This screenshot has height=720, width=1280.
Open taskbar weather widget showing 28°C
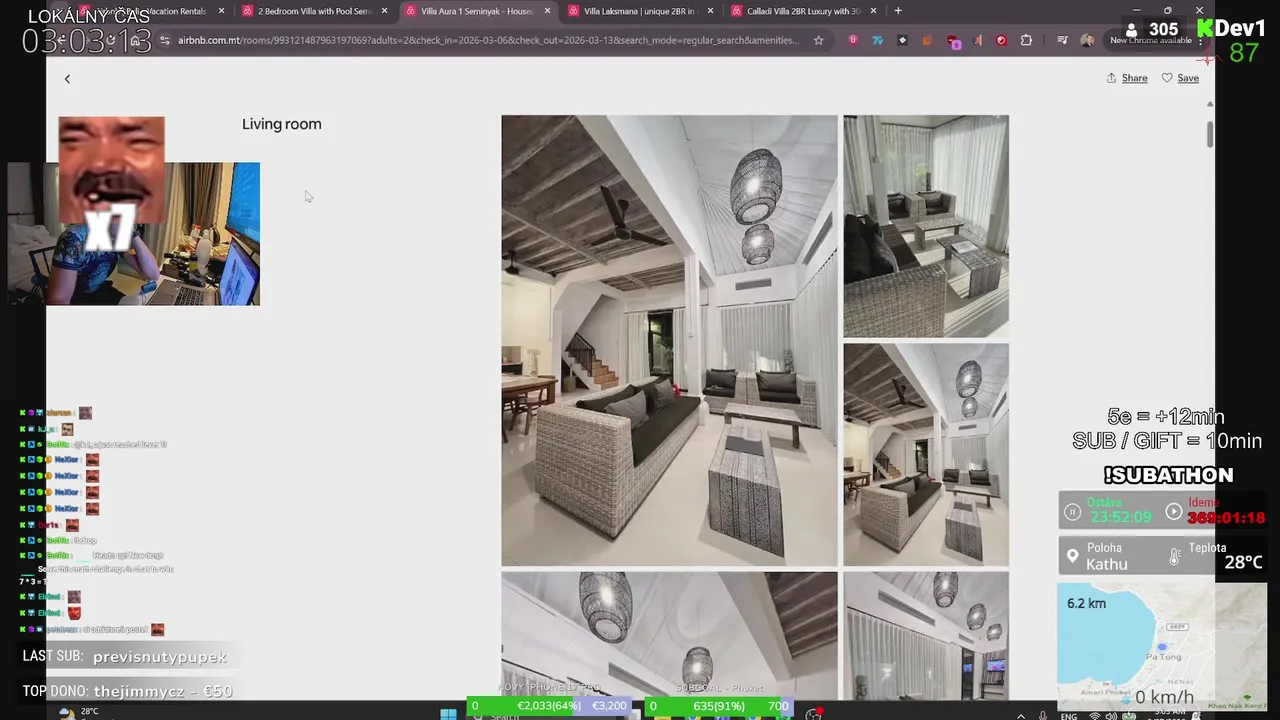tap(80, 712)
